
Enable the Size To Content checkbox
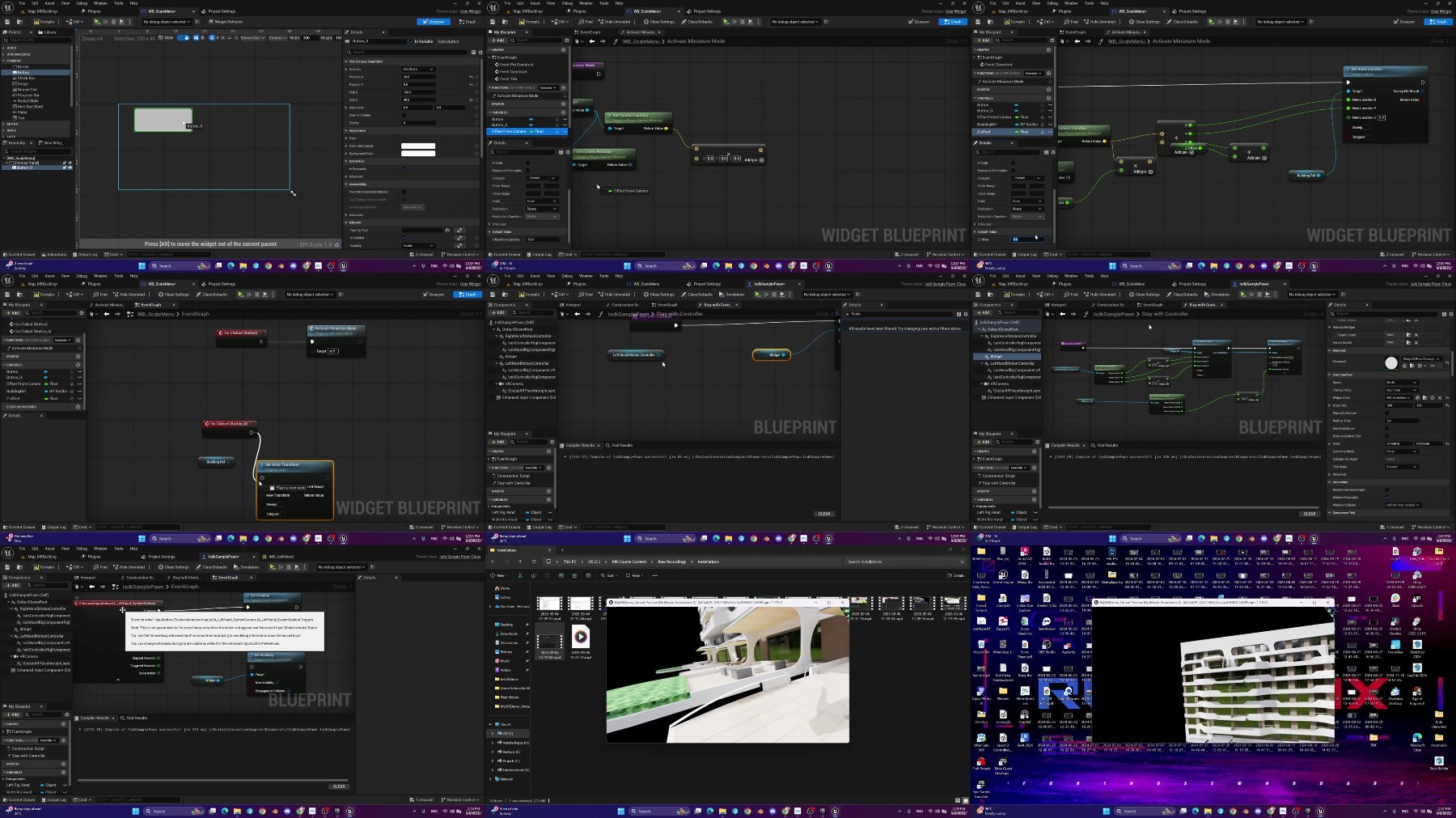pos(404,115)
